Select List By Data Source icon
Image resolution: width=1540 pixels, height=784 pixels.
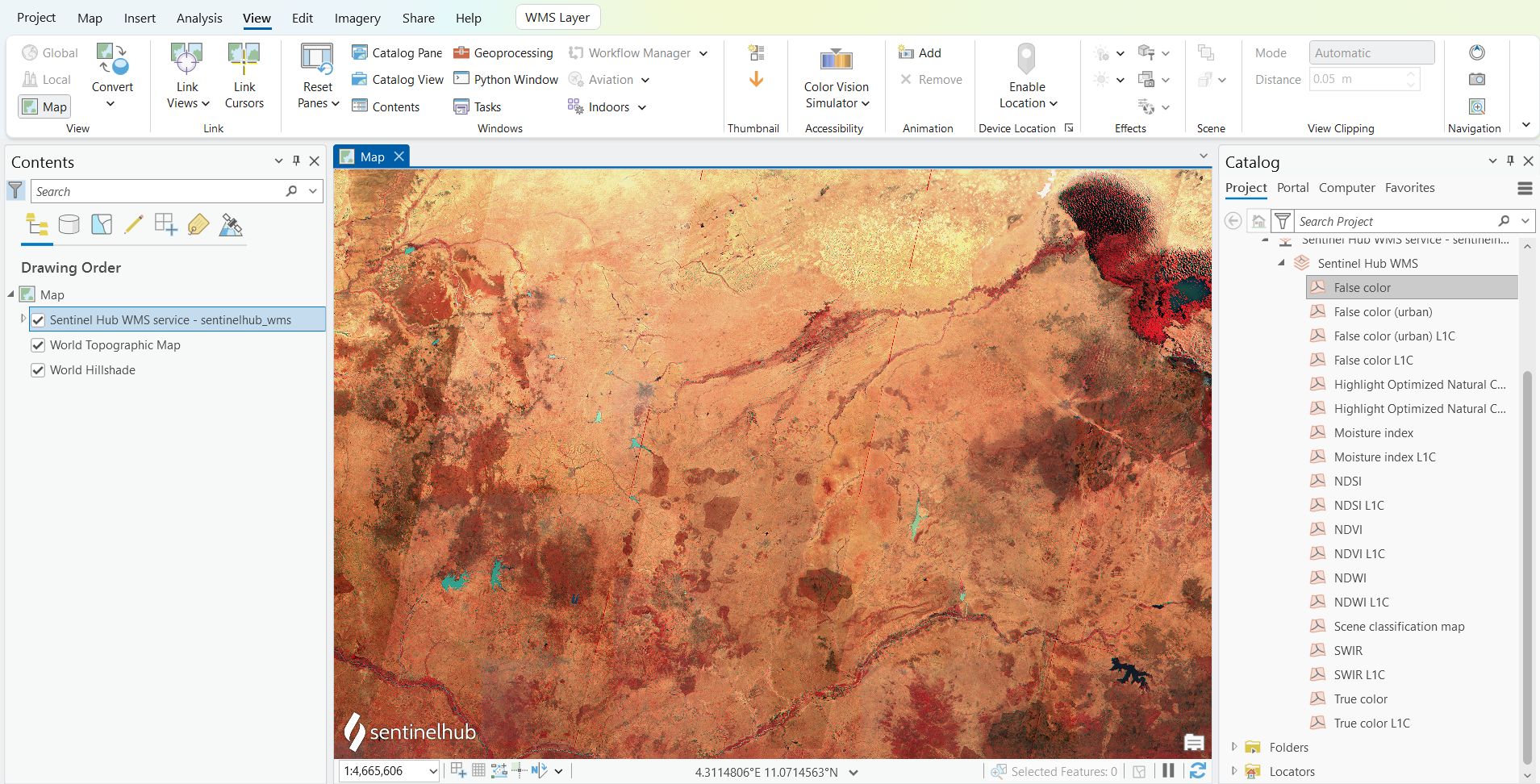click(x=69, y=224)
